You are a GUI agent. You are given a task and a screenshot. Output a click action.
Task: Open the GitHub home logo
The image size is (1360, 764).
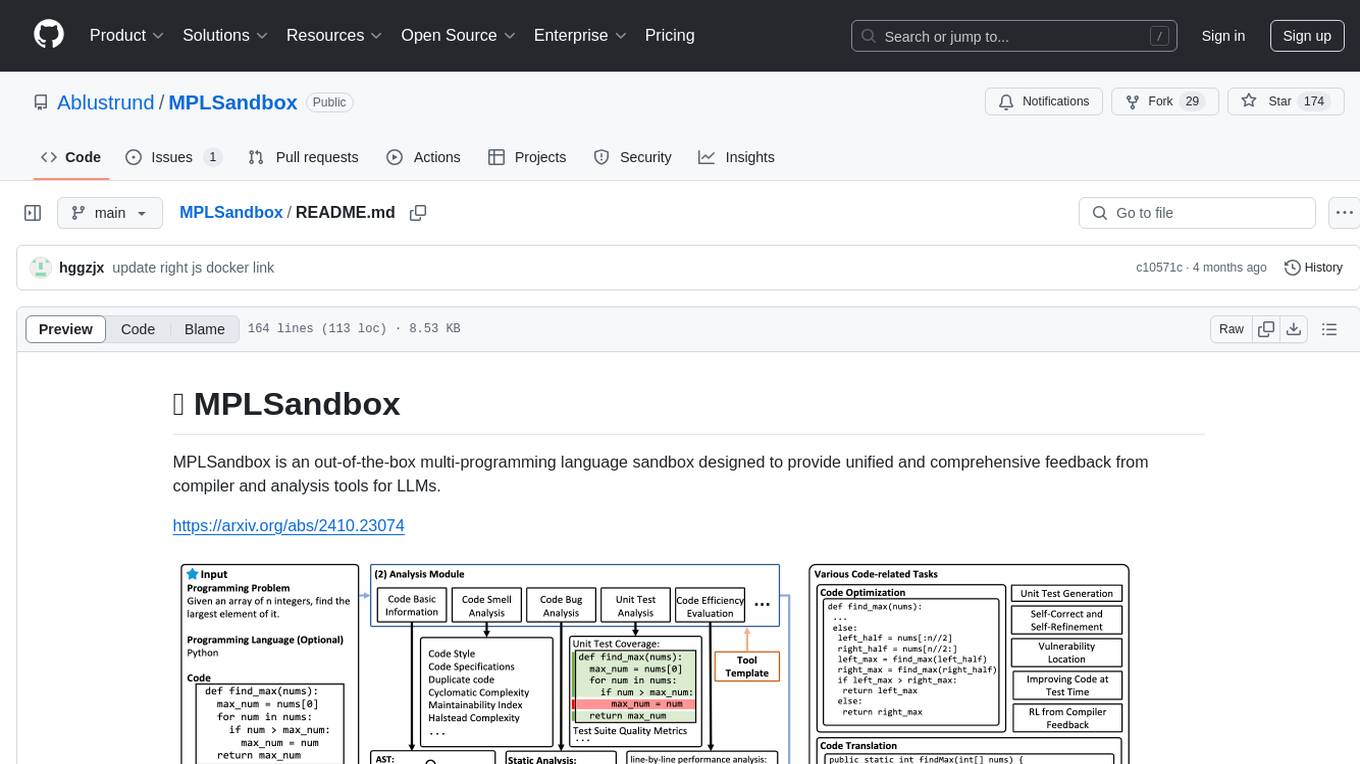point(49,35)
